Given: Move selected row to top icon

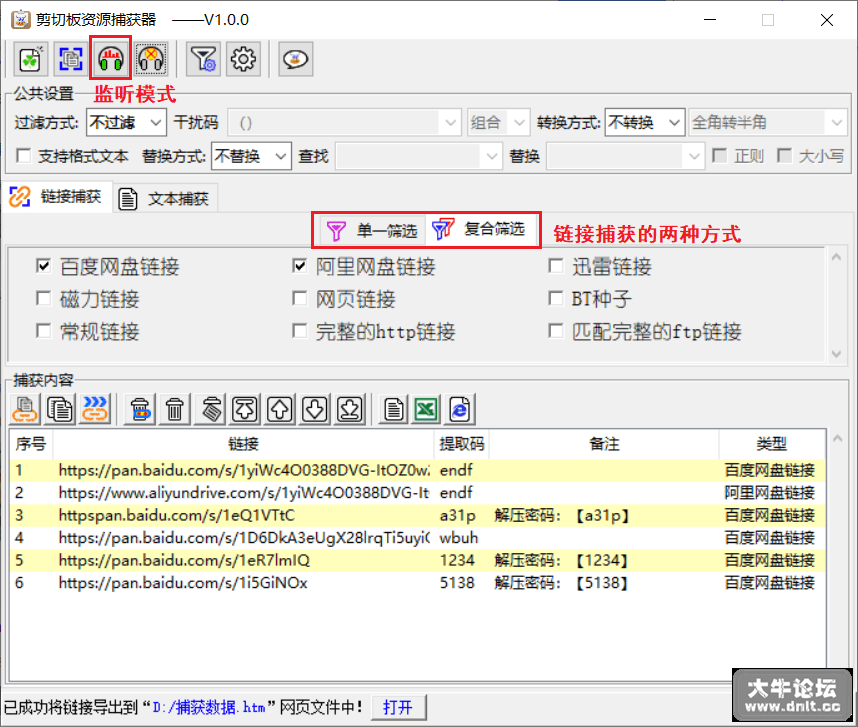Looking at the screenshot, I should (245, 409).
